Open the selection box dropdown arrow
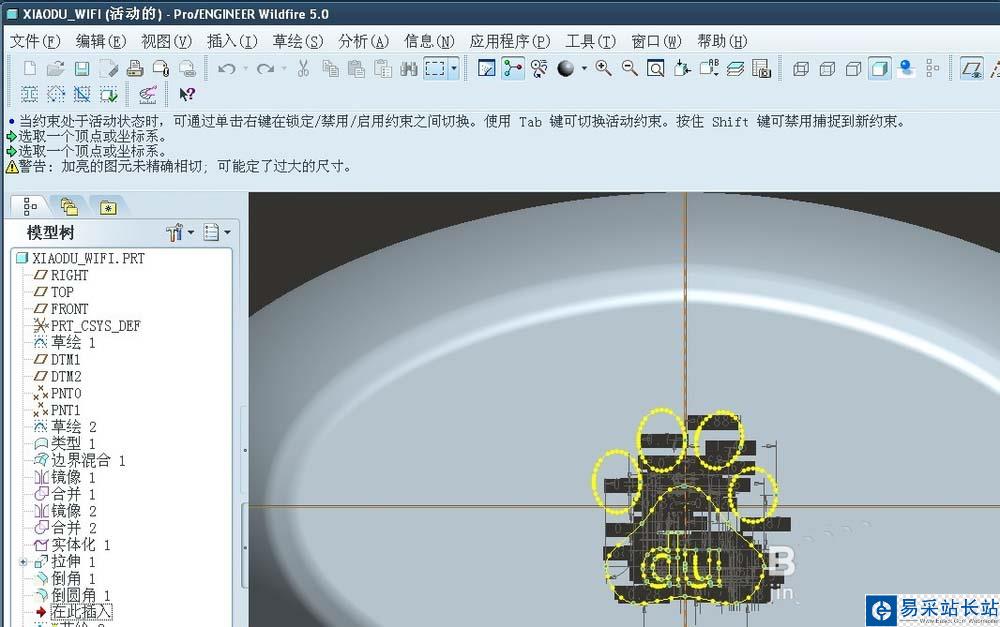This screenshot has height=627, width=1000. (x=454, y=68)
